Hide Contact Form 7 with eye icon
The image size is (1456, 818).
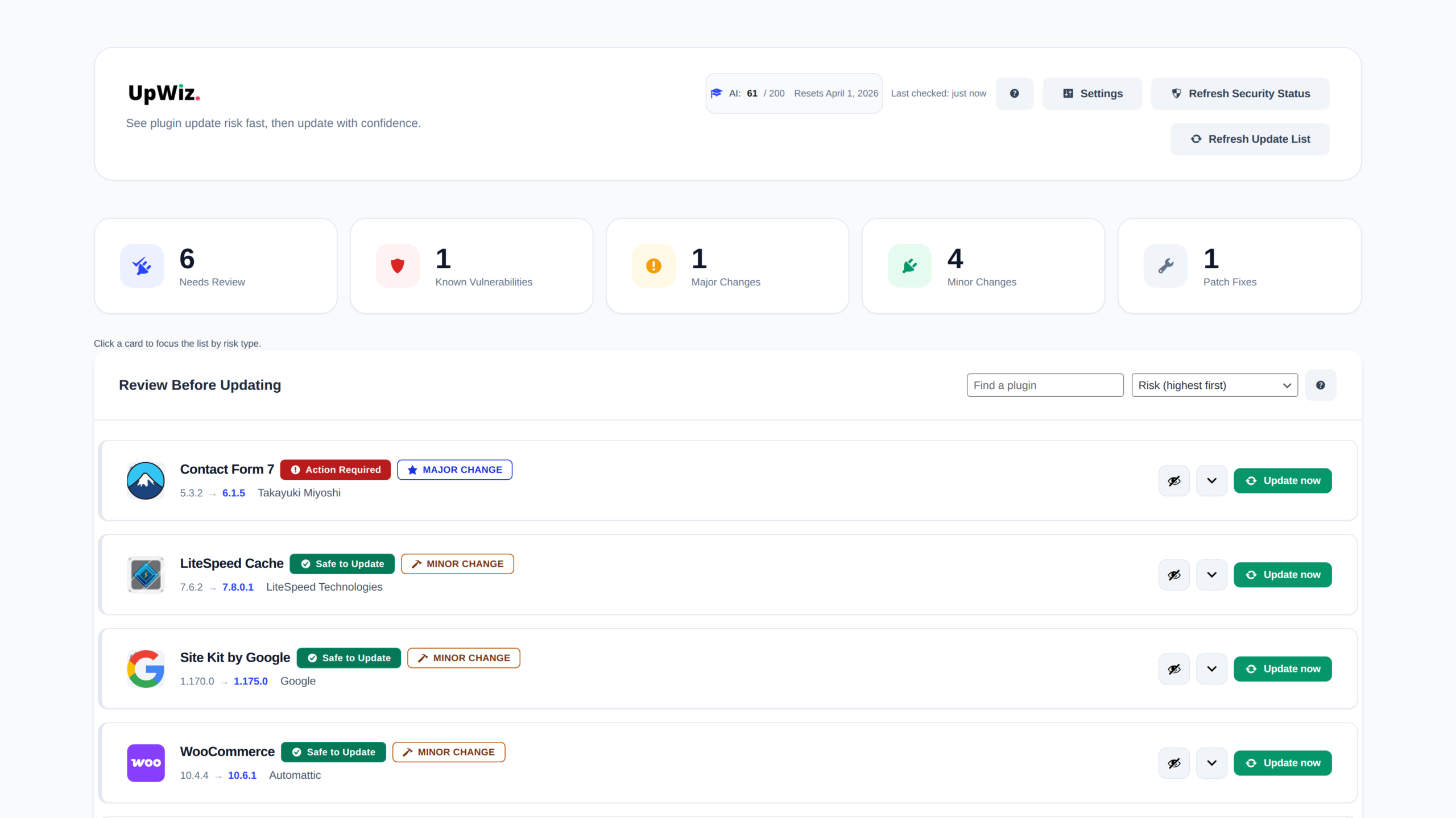click(x=1174, y=481)
